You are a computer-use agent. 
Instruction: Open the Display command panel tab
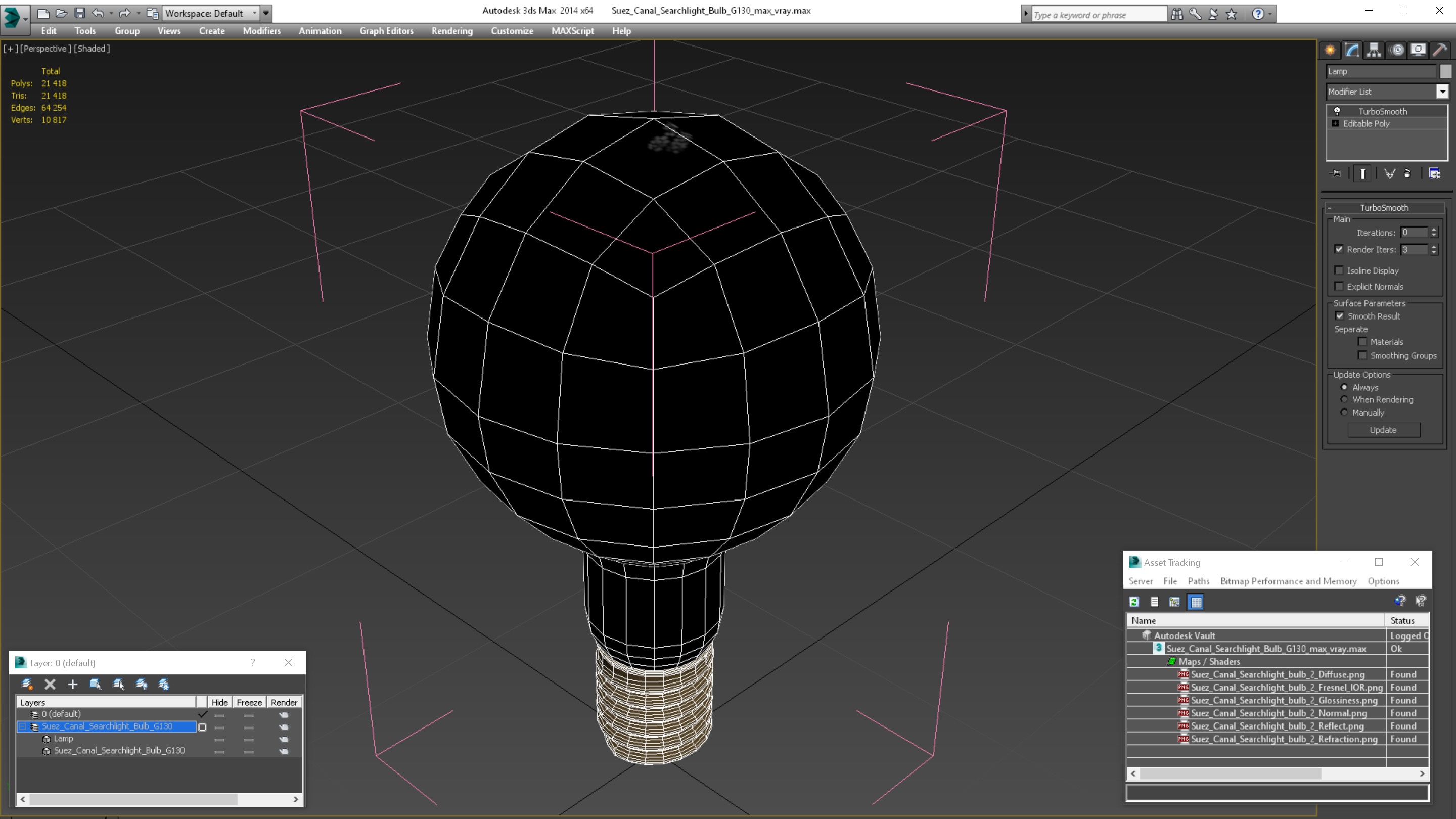tap(1418, 51)
